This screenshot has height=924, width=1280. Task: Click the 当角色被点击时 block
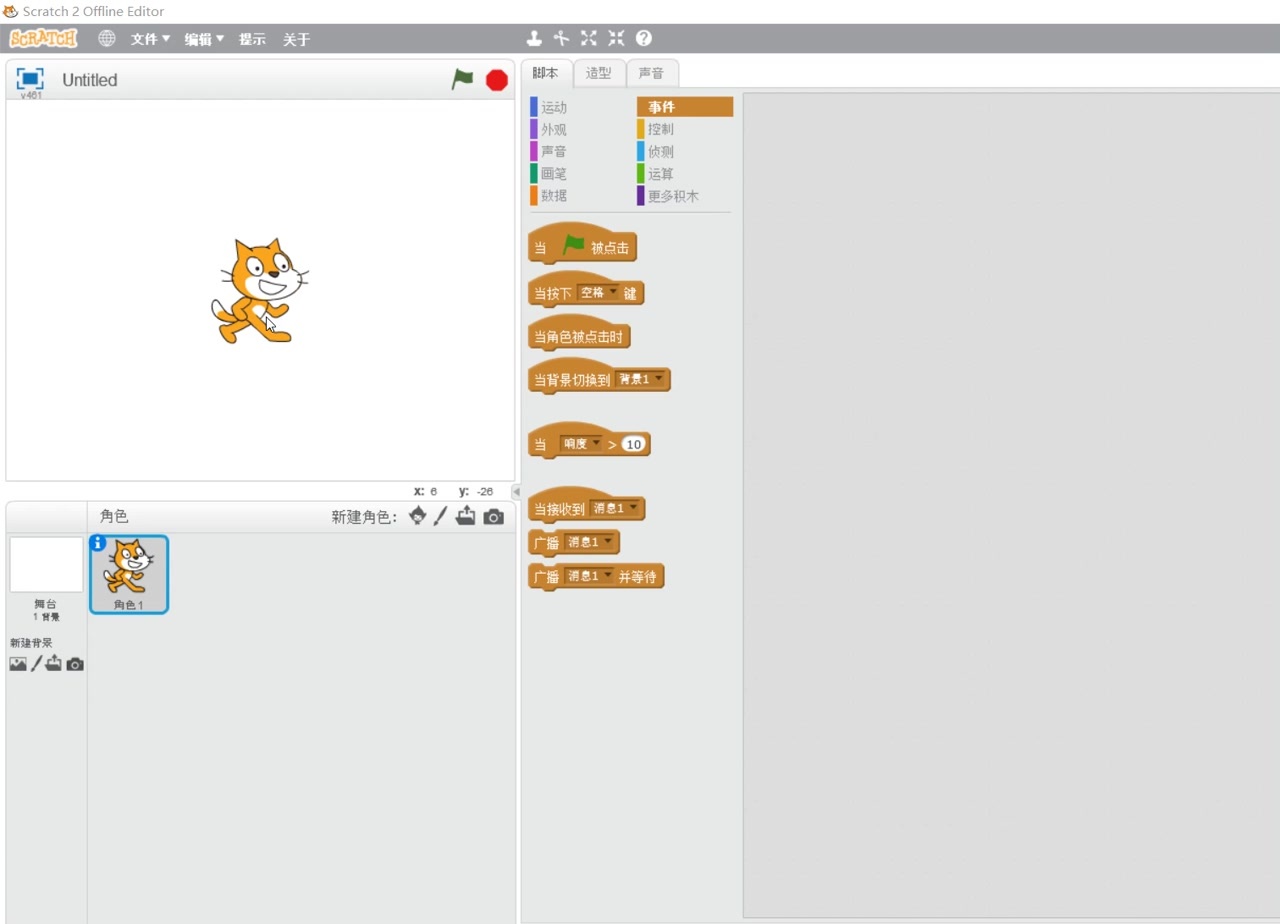pyautogui.click(x=579, y=334)
